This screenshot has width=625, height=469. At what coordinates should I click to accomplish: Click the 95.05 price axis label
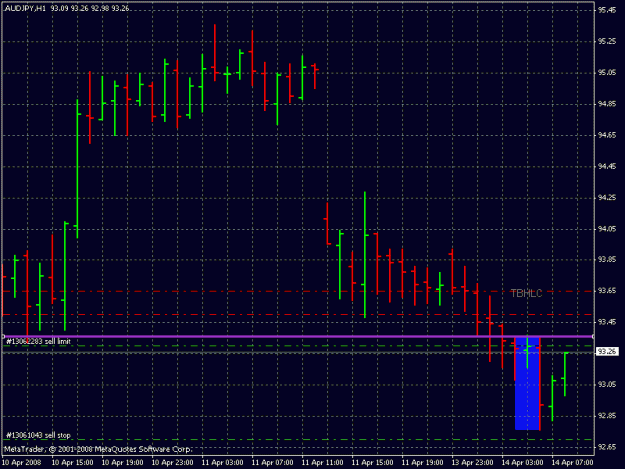(x=607, y=73)
